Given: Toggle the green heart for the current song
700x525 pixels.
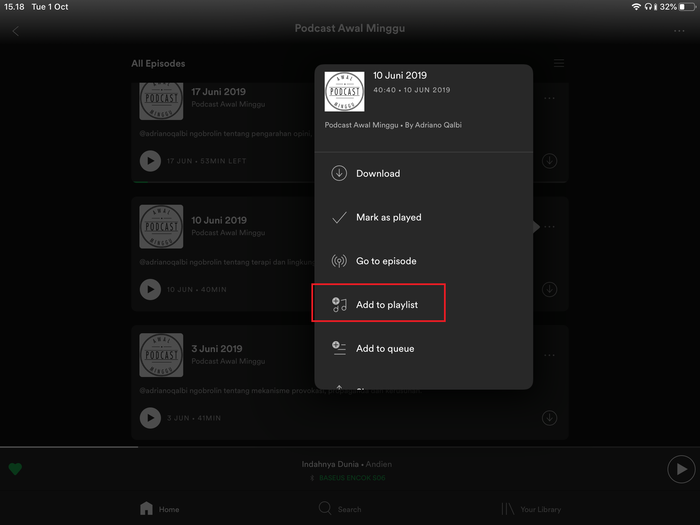Looking at the screenshot, I should [x=15, y=469].
